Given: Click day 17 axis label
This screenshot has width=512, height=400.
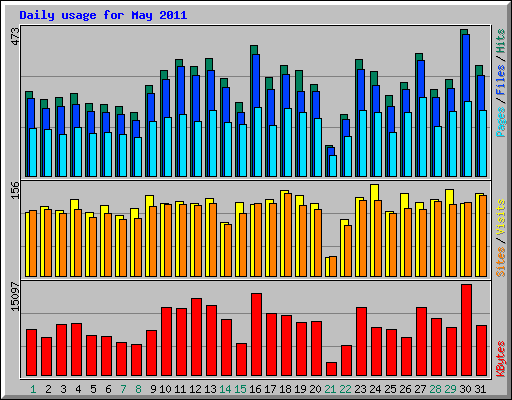Looking at the screenshot, I should point(270,389).
